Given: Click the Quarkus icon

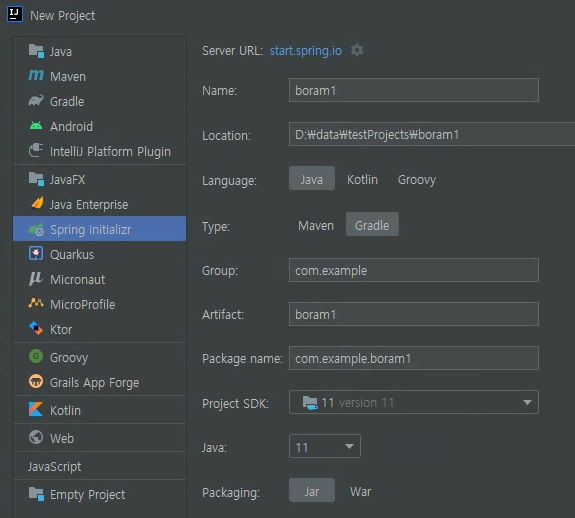Looking at the screenshot, I should [x=36, y=253].
